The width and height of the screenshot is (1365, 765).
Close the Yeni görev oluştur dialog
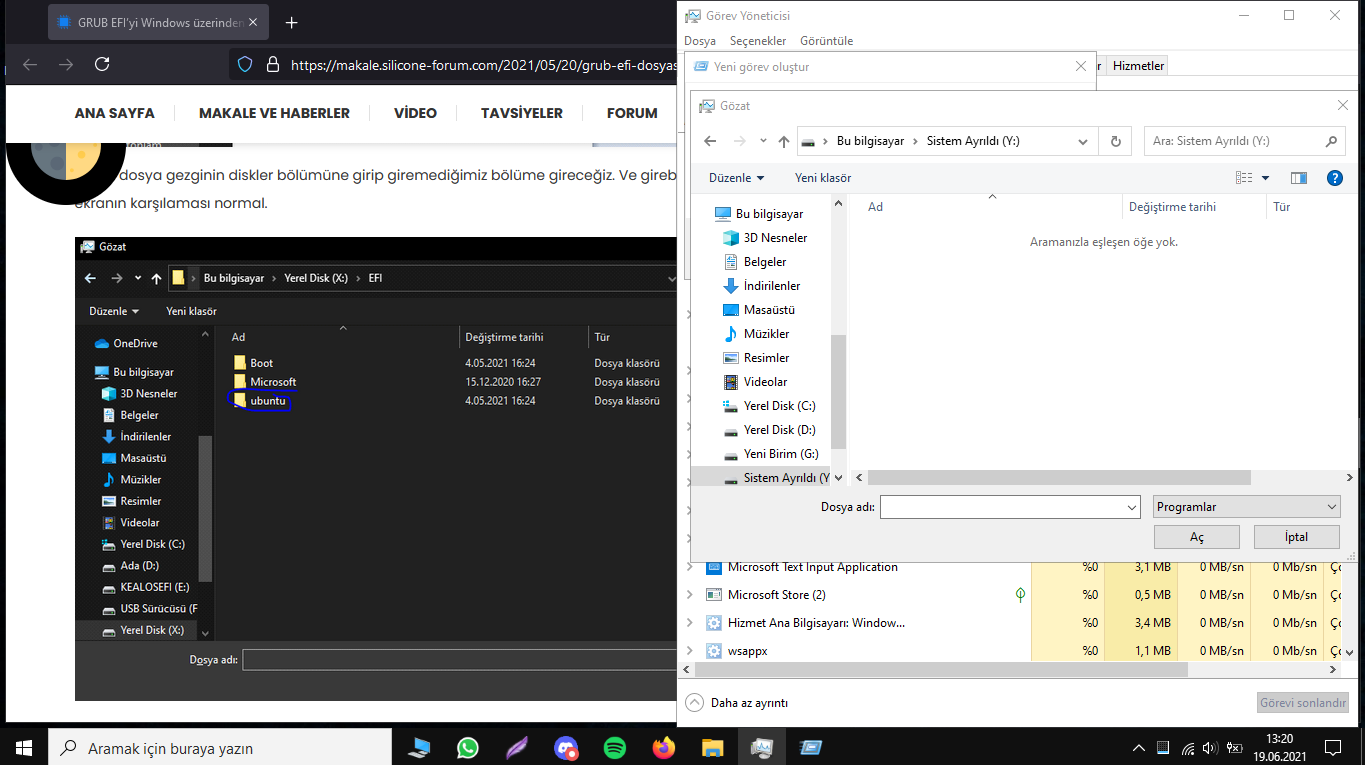(1080, 66)
